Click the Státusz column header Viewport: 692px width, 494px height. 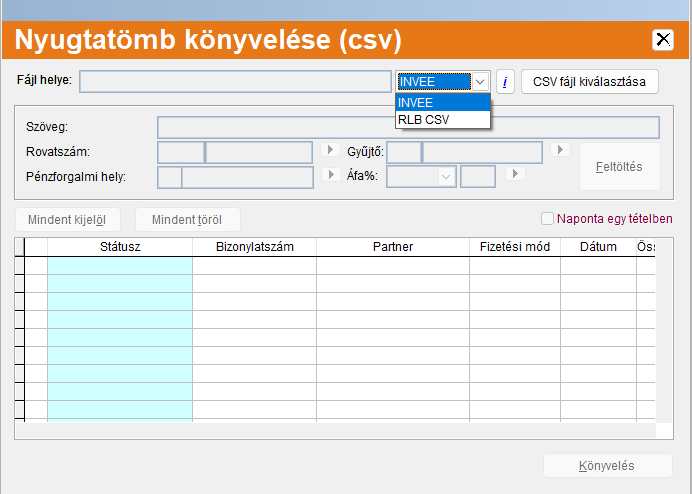[x=120, y=247]
